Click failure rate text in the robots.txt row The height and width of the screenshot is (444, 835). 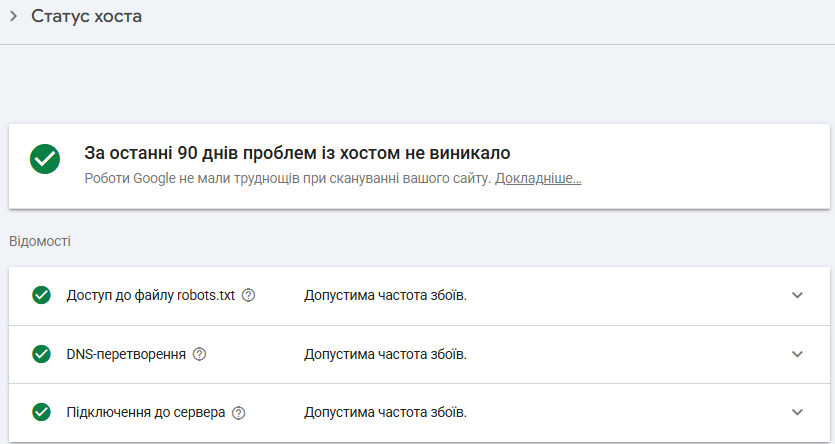coord(386,295)
